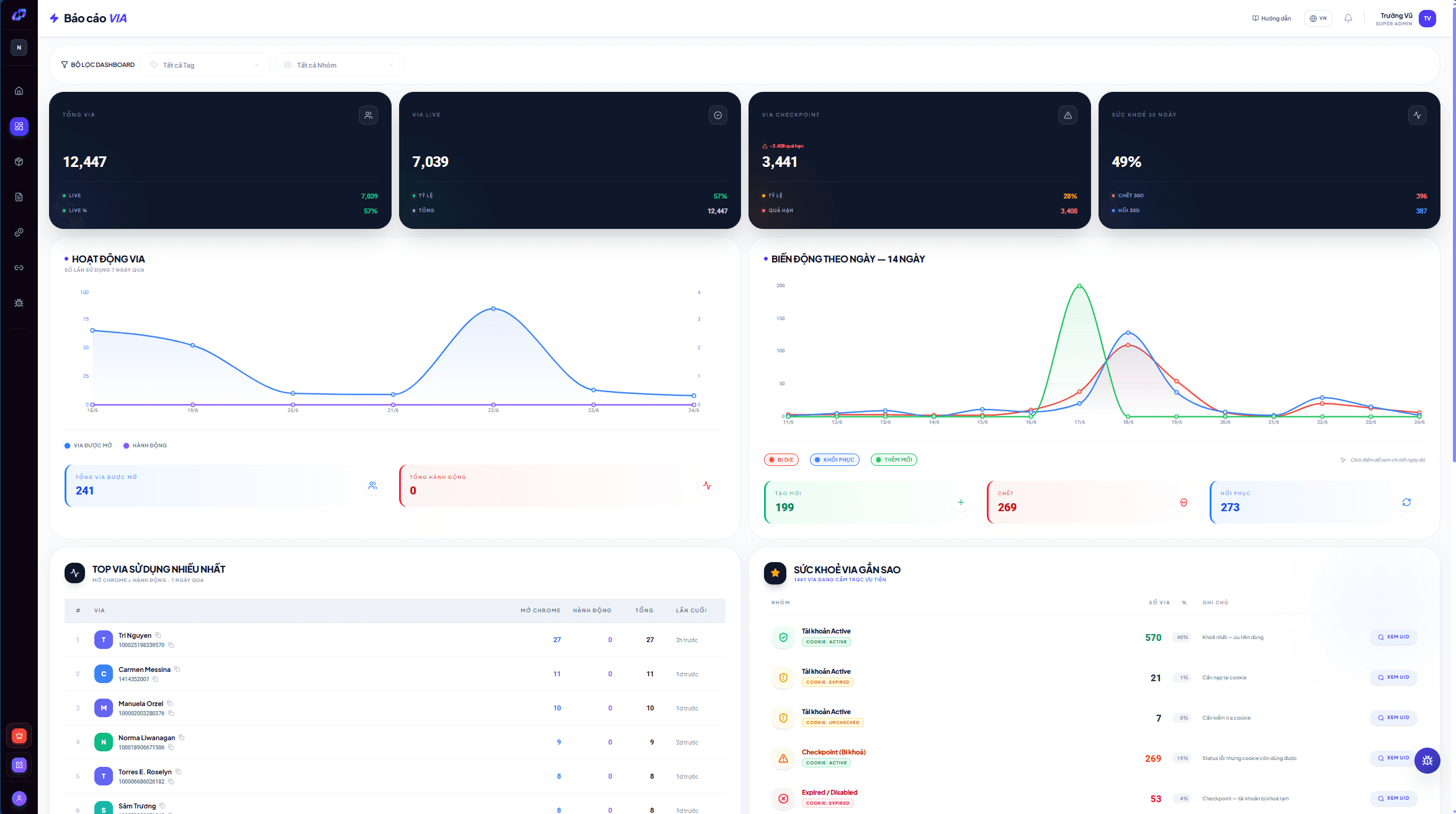Copy Manuela Orzel's UID 100002003280376
Screen dimensions: 1456x814
[x=171, y=713]
